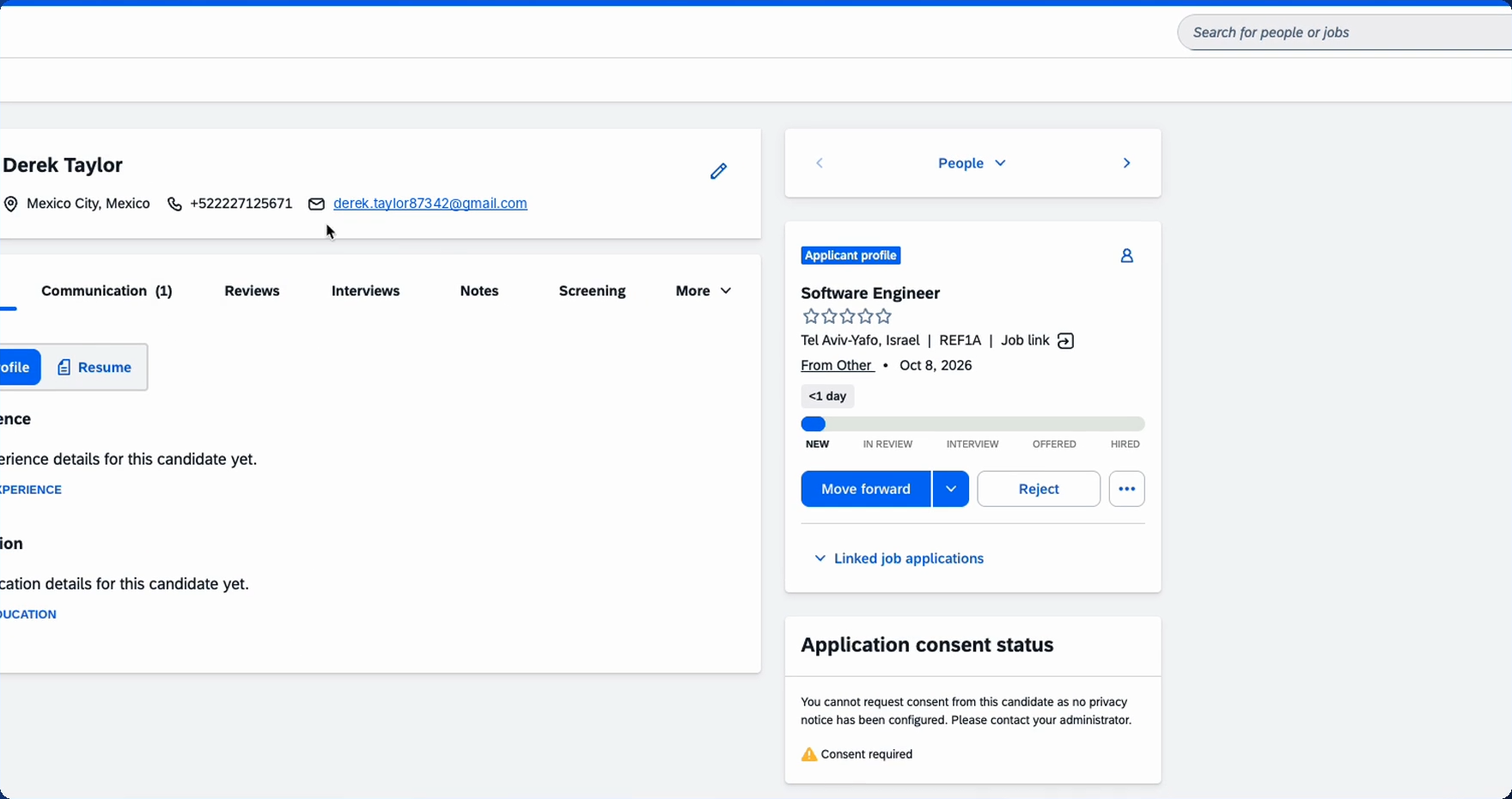Rate candidate with the fourth star
Viewport: 1512px width, 799px height.
(865, 316)
